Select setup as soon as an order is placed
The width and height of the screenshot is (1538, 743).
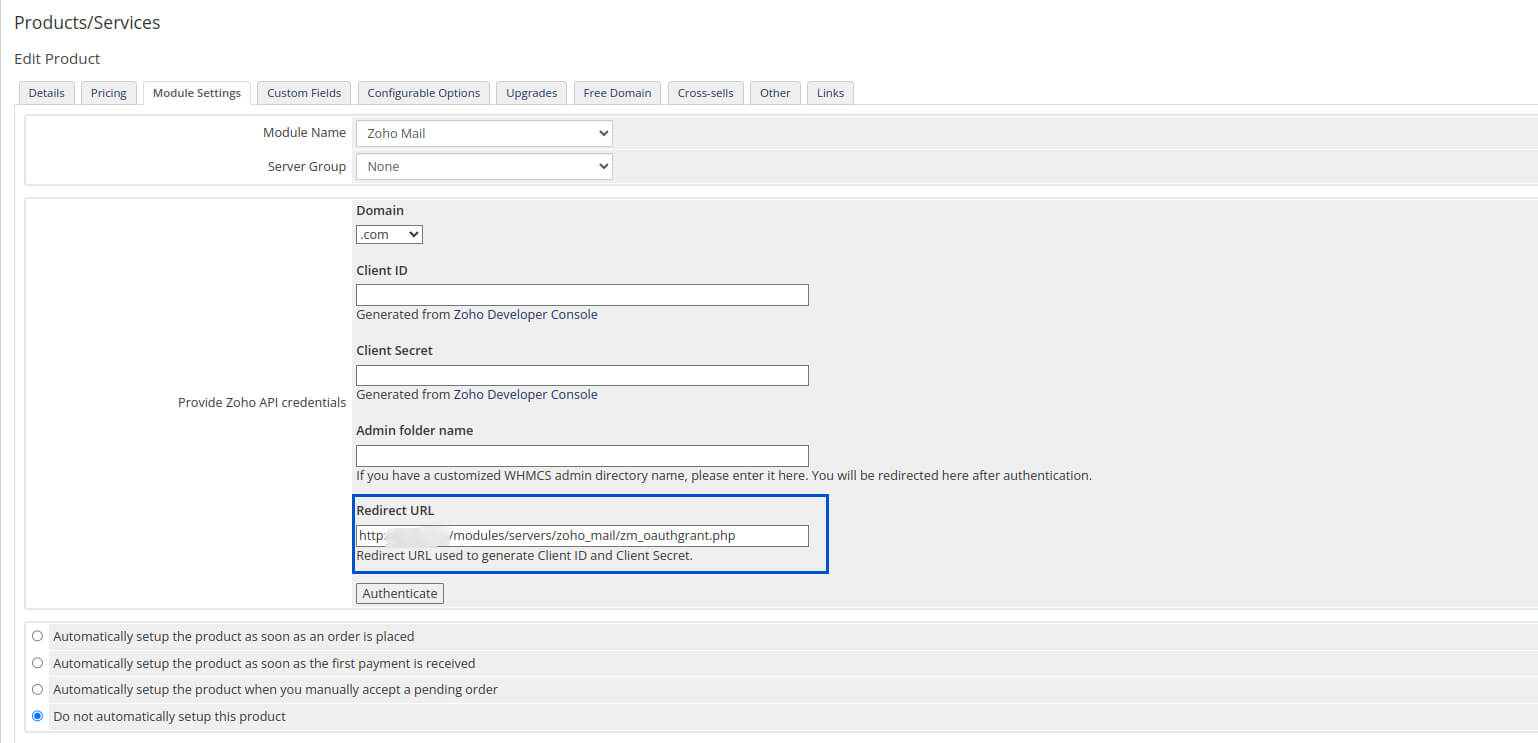coord(37,636)
